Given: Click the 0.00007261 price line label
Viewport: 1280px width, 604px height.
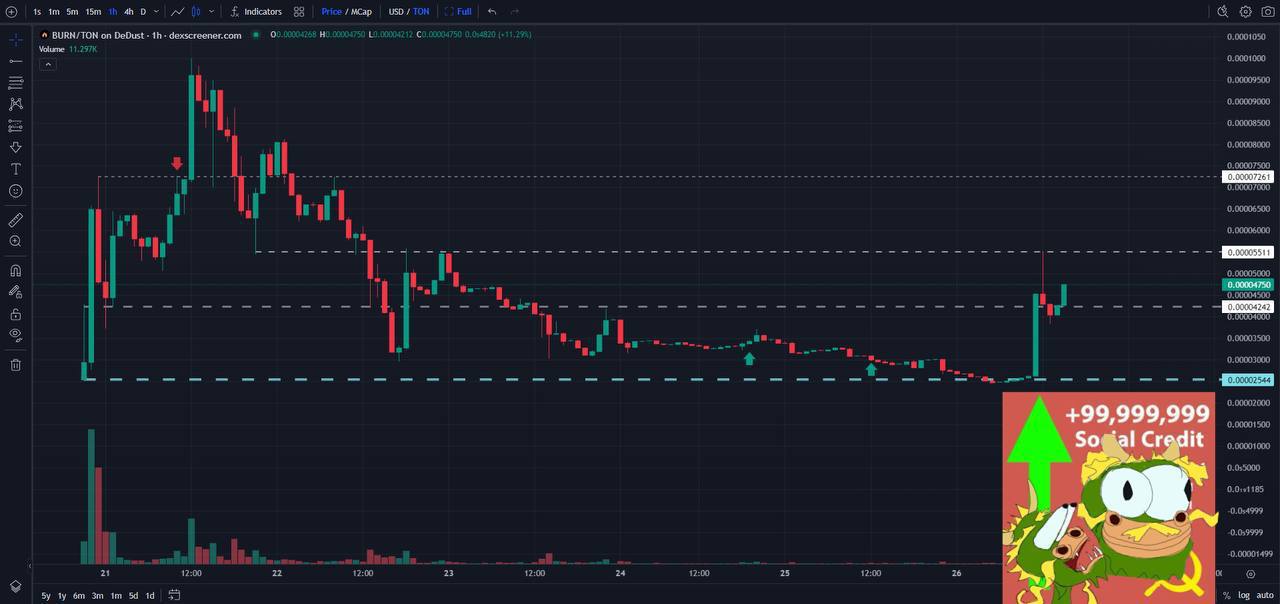Looking at the screenshot, I should click(1249, 177).
